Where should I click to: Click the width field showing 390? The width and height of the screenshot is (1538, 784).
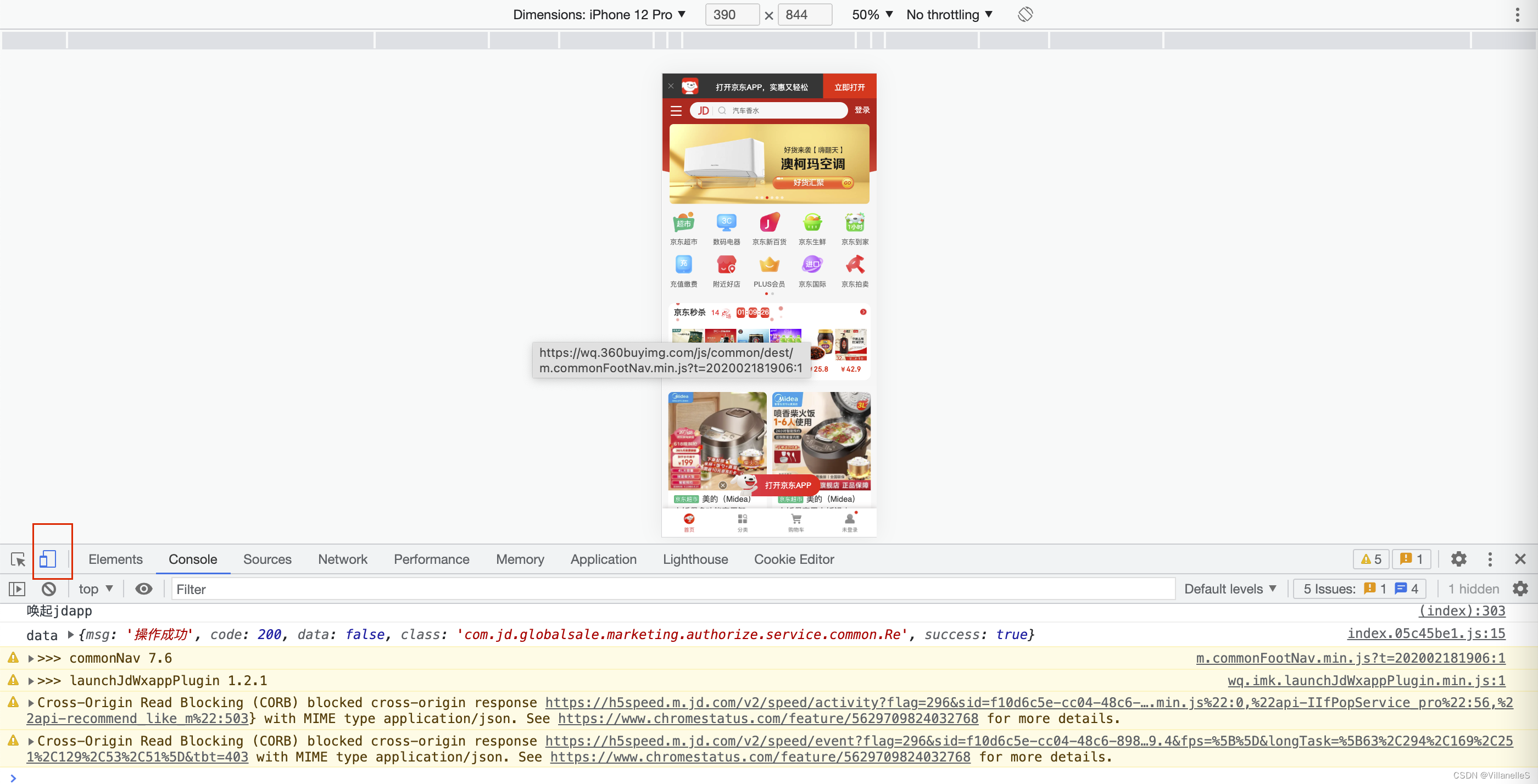732,14
